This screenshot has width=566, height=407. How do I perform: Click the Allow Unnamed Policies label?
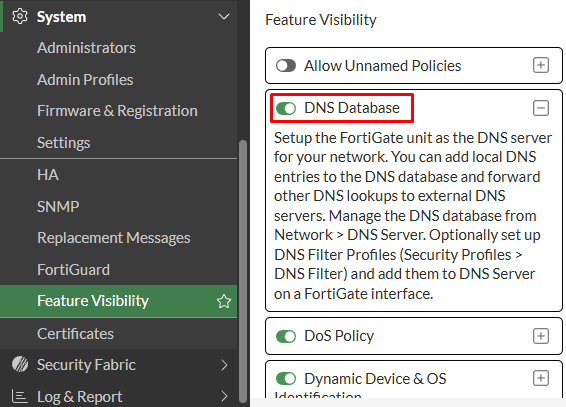coord(383,66)
